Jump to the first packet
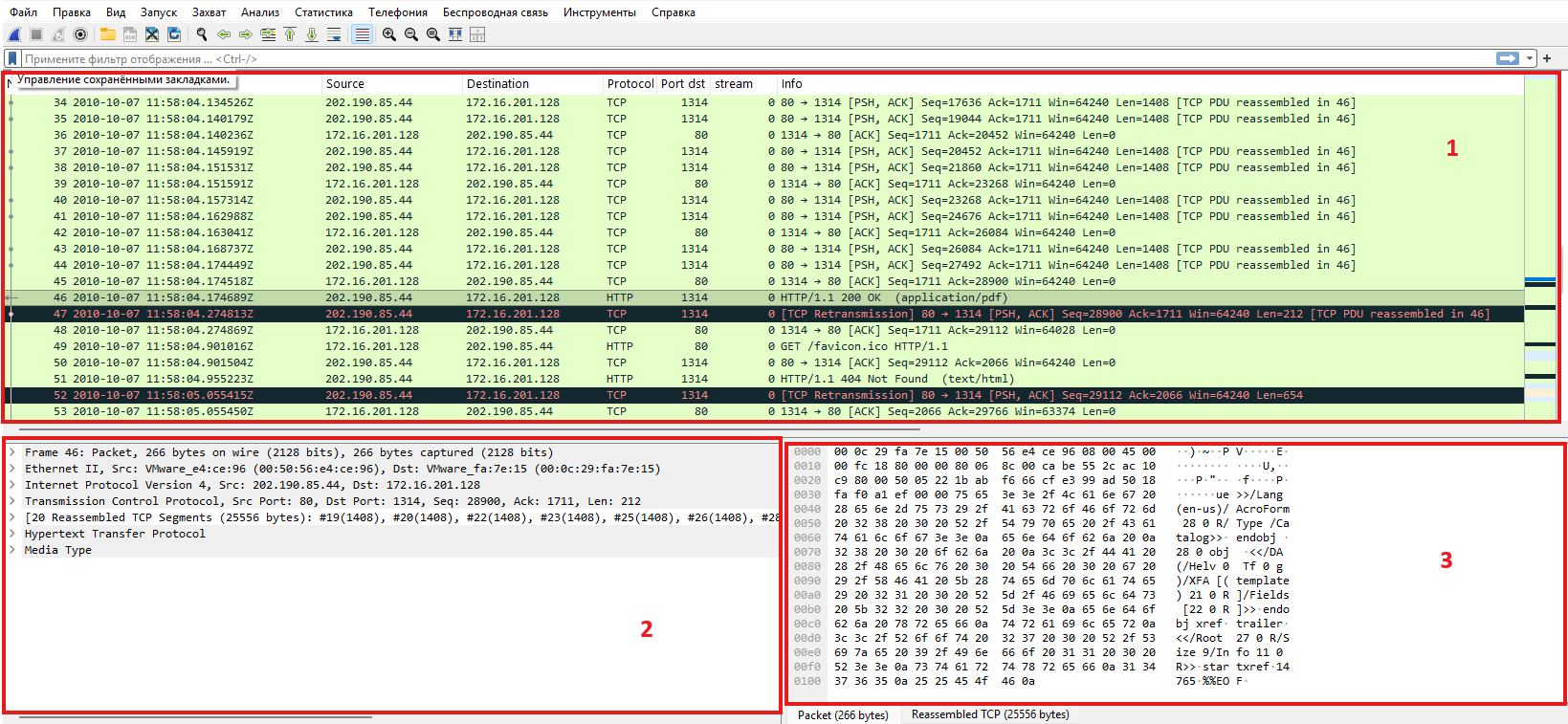1568x724 pixels. 290,34
